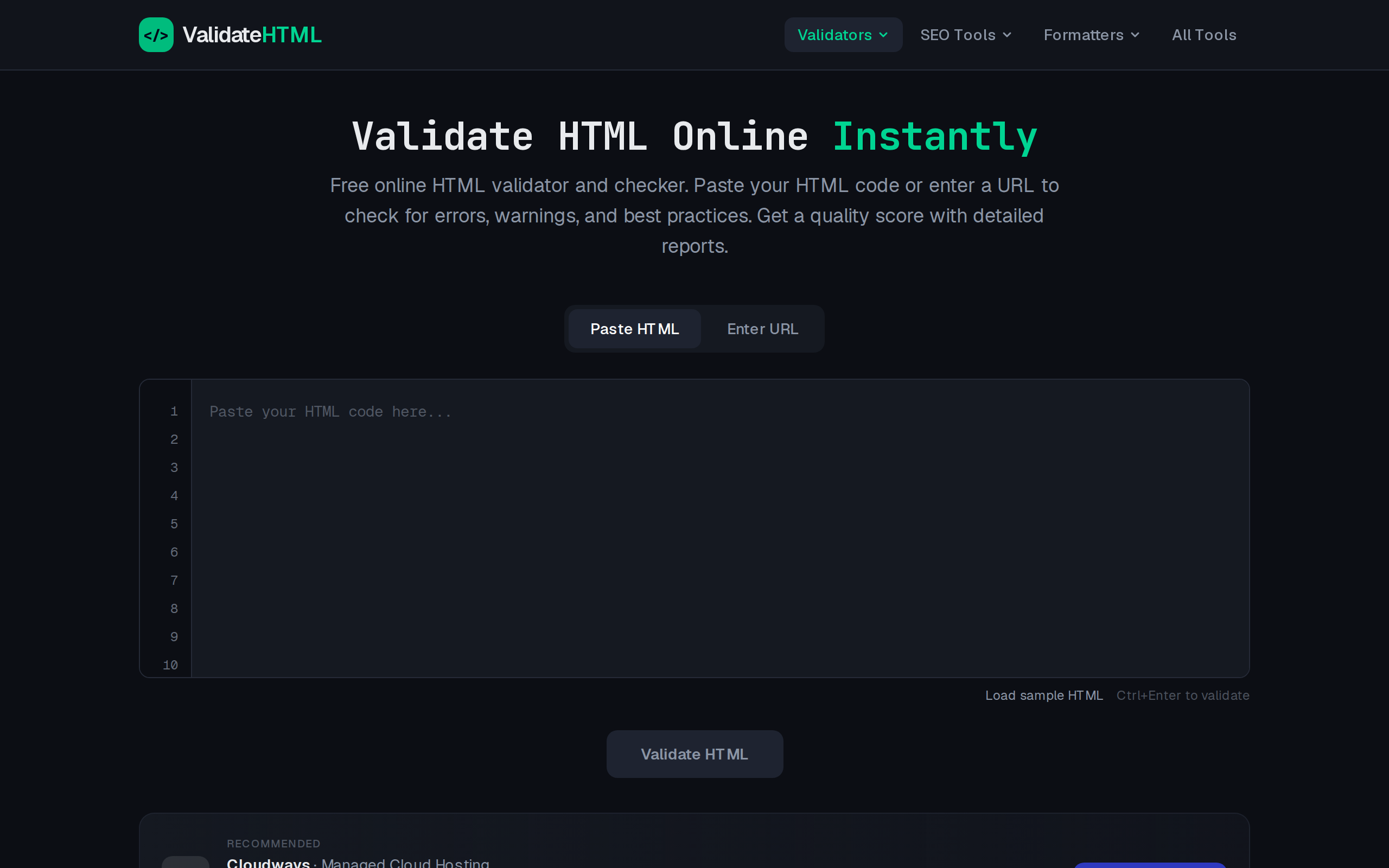Click line number 1 in editor gutter
This screenshot has height=868, width=1389.
[x=174, y=412]
